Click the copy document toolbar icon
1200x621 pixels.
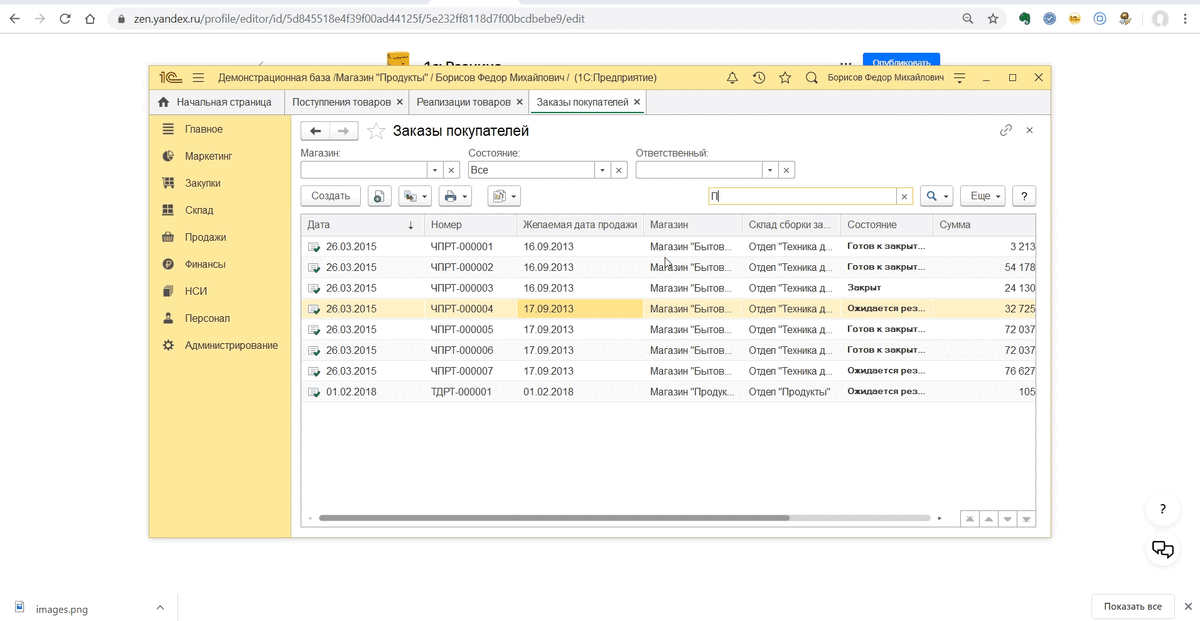coord(379,196)
